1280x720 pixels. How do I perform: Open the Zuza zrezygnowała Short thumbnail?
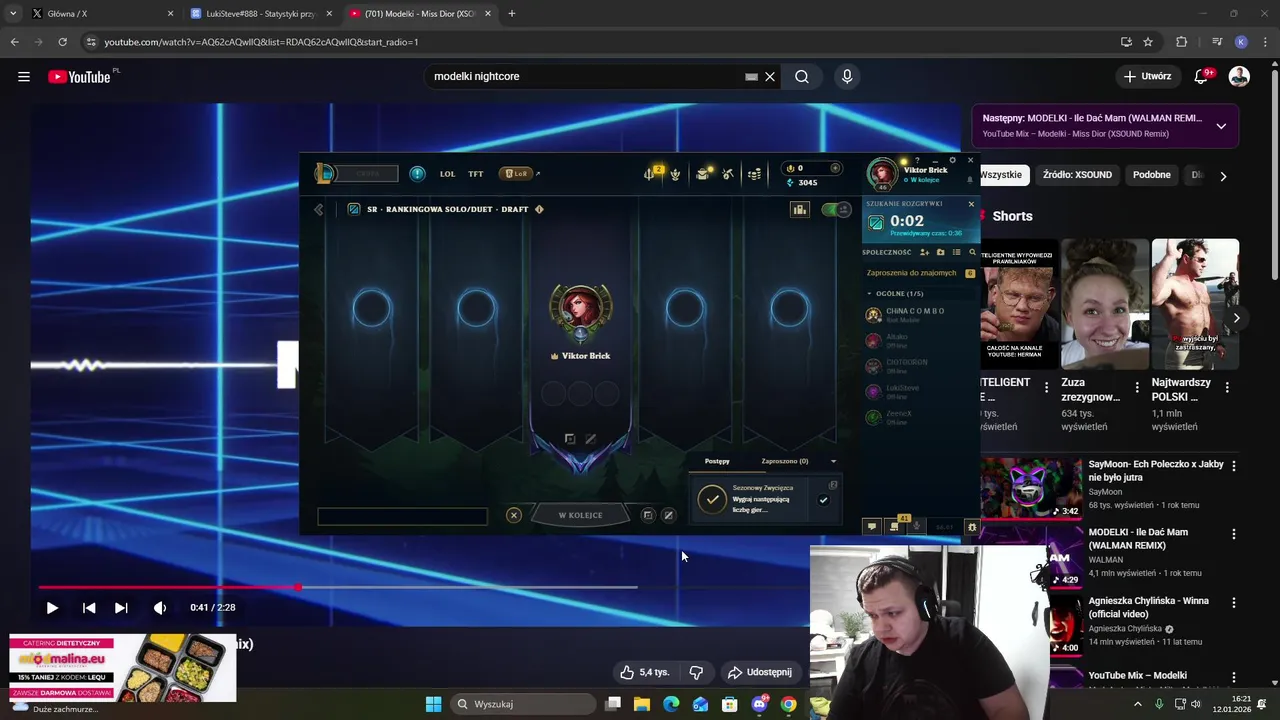(x=1105, y=305)
